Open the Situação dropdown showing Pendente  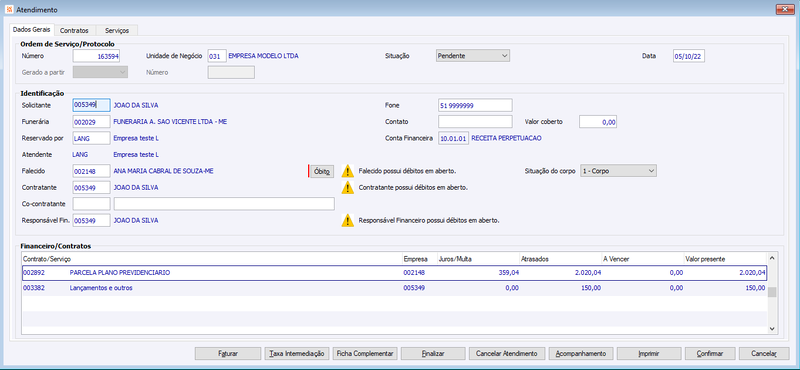(473, 56)
